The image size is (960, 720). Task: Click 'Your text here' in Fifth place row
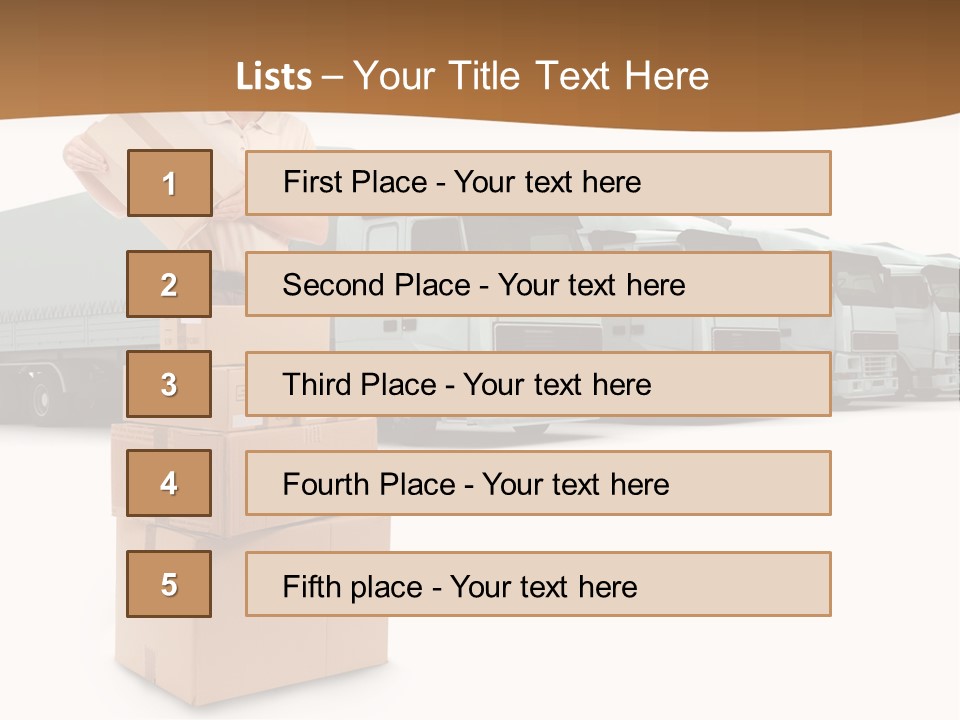544,586
